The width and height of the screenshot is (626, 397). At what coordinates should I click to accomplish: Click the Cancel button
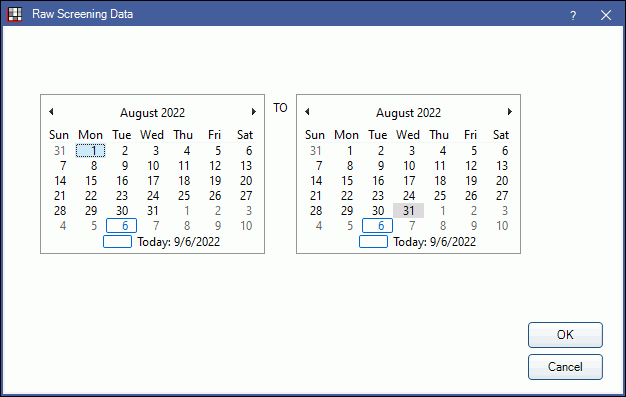coord(565,367)
